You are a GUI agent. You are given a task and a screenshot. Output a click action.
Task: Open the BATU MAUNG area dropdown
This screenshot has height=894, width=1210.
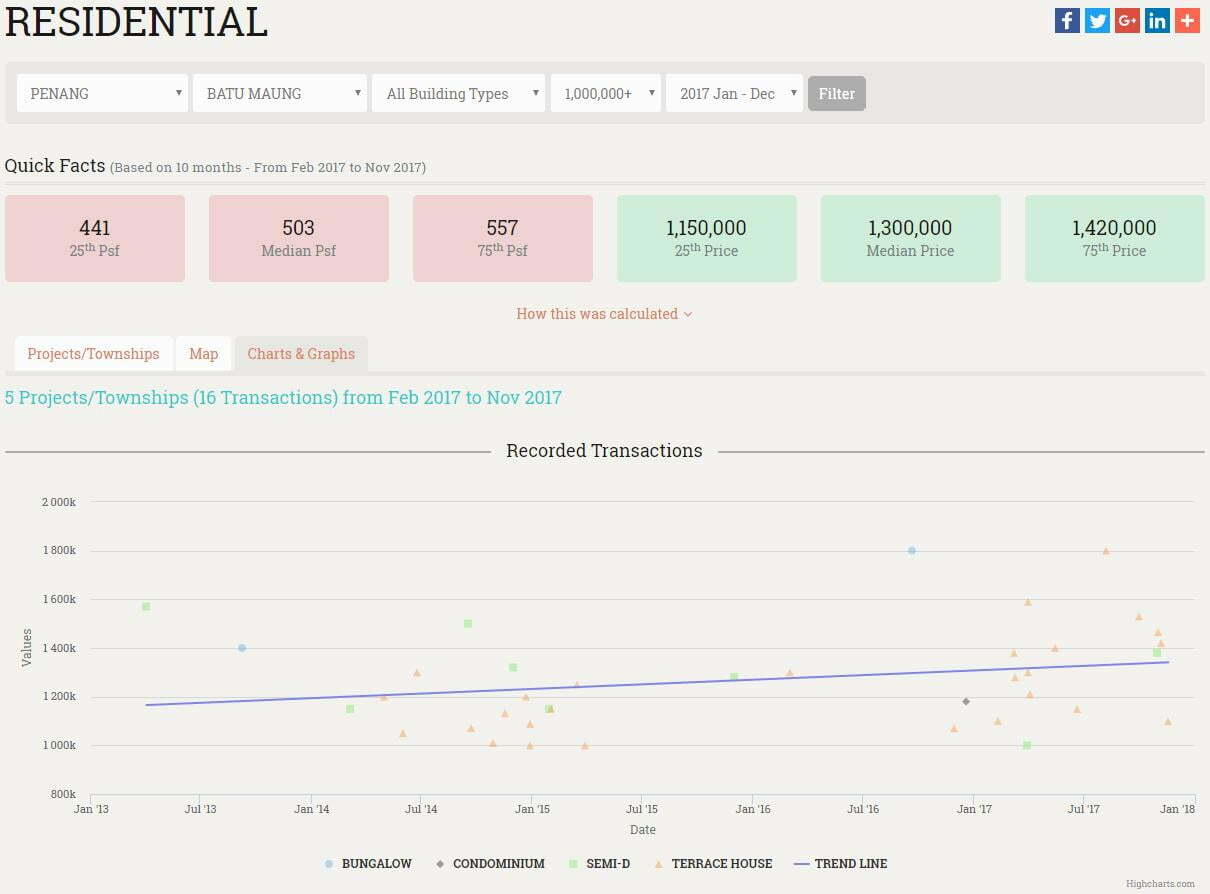tap(280, 93)
